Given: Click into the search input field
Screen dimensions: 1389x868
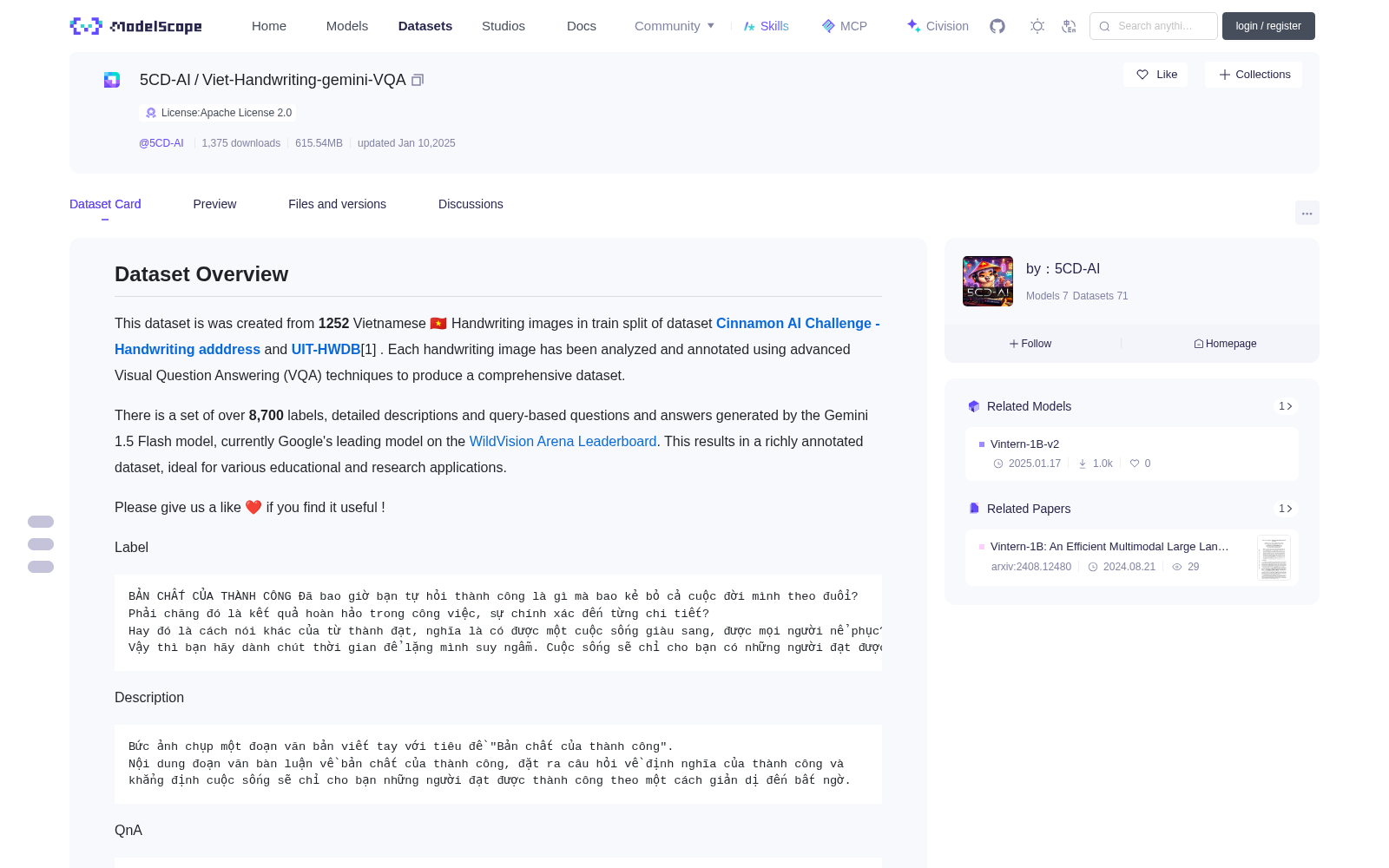Looking at the screenshot, I should (x=1154, y=26).
